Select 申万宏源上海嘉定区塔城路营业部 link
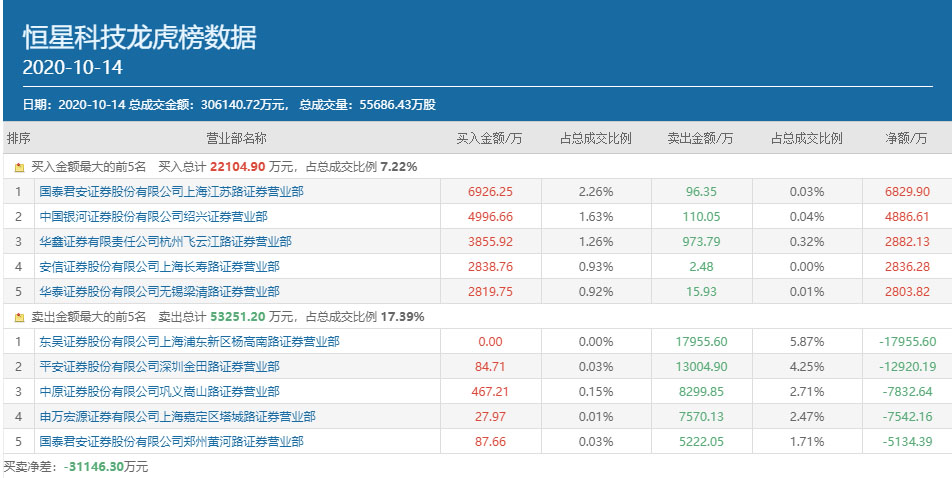The image size is (952, 478). pos(177,416)
